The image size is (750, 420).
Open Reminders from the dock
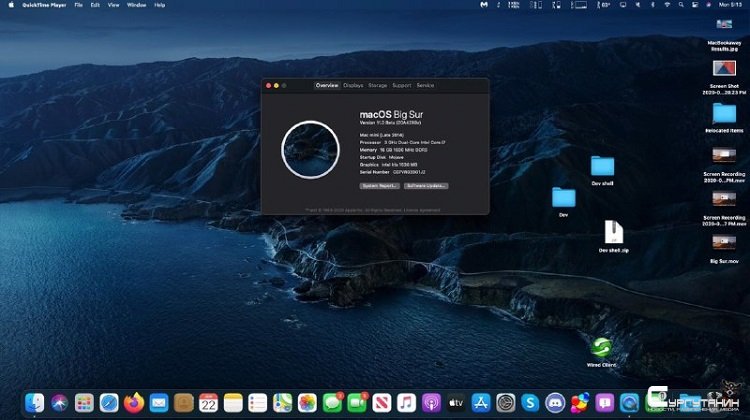258,403
